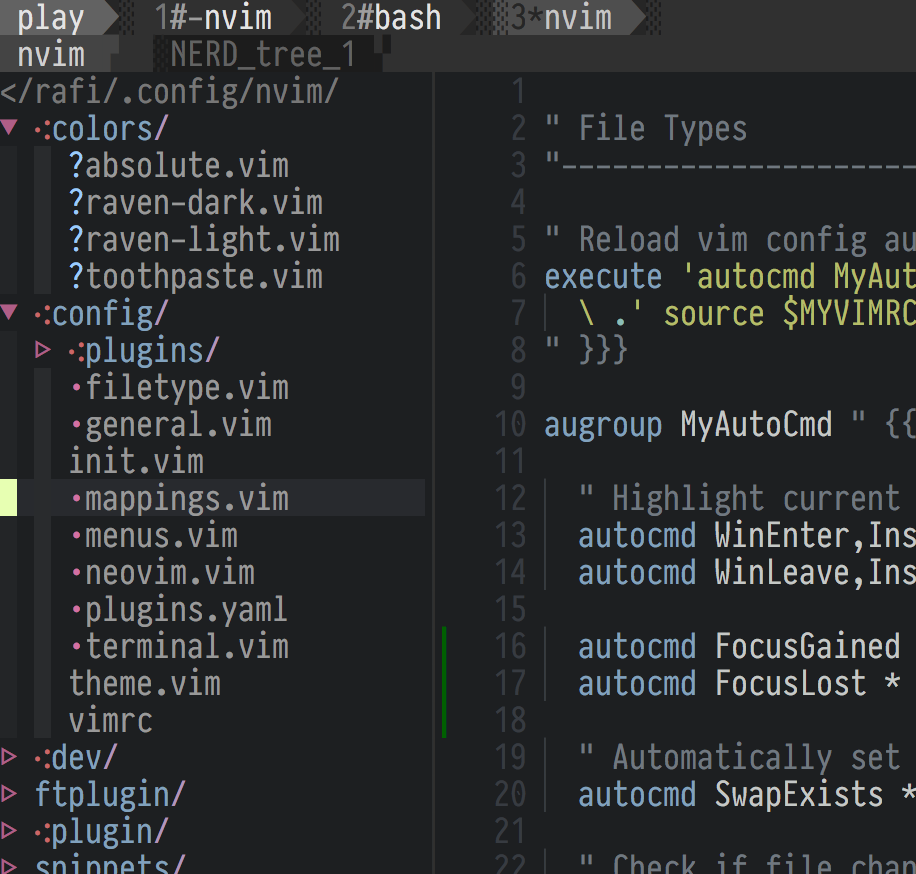Click the dot icon beside neovim.vim
Image resolution: width=916 pixels, height=874 pixels.
tap(78, 572)
